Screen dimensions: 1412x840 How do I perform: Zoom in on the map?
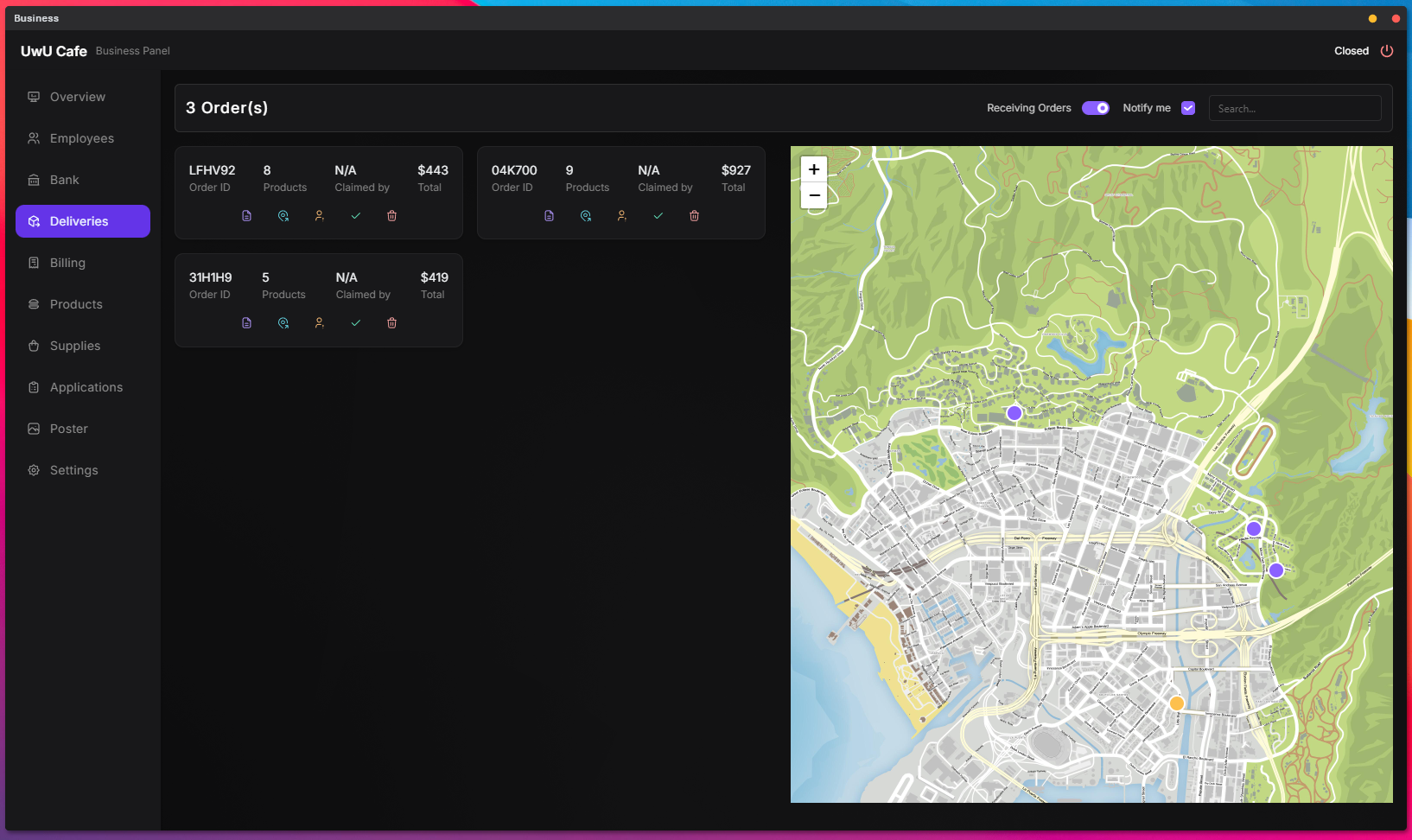click(814, 169)
